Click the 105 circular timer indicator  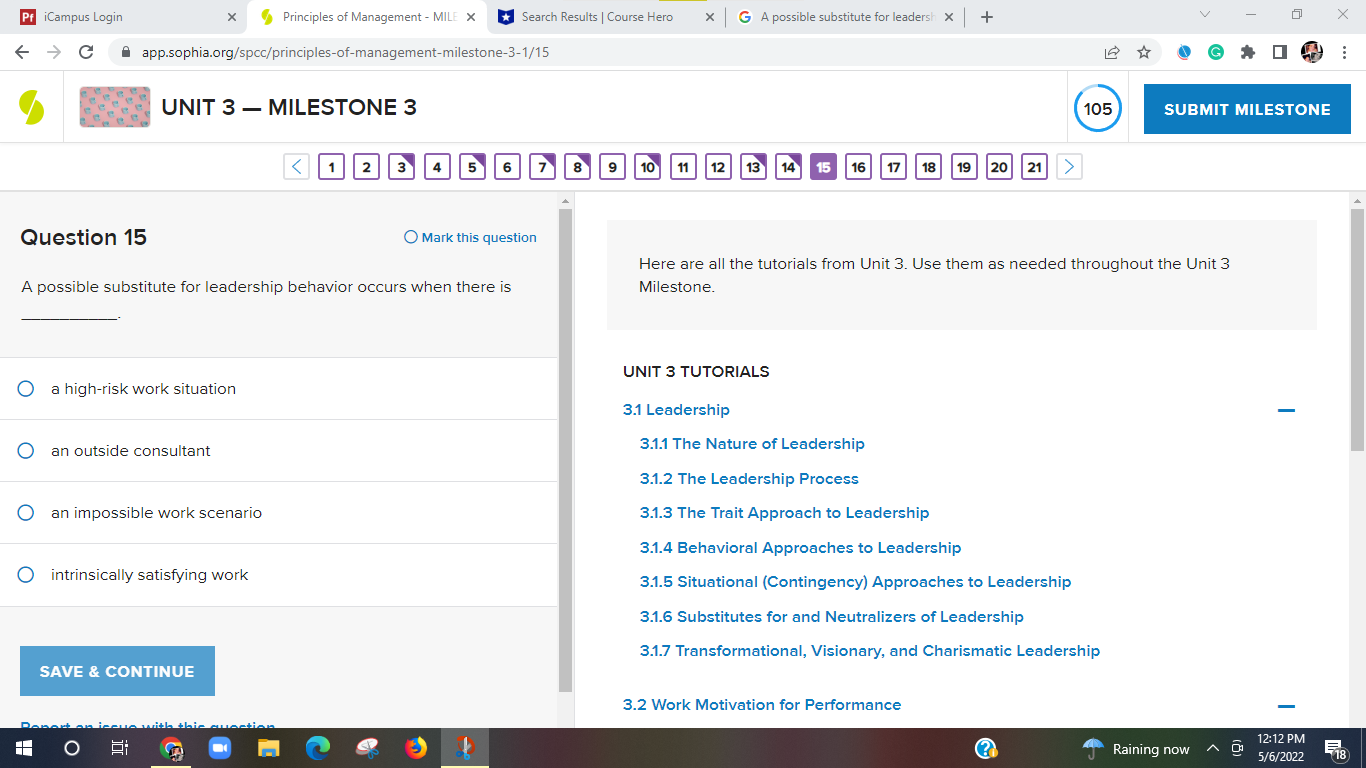[1098, 109]
